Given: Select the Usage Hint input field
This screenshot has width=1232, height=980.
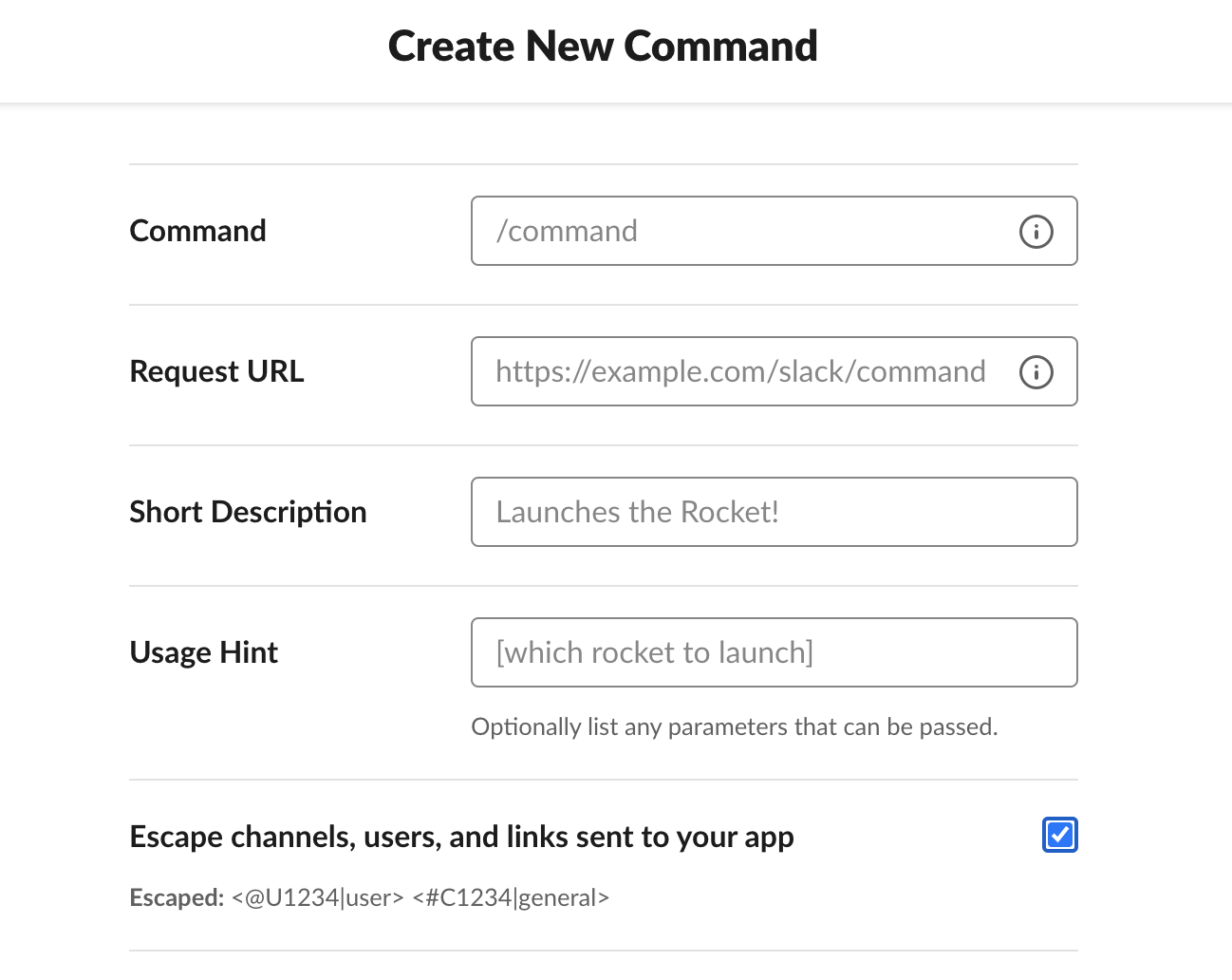Looking at the screenshot, I should tap(774, 652).
